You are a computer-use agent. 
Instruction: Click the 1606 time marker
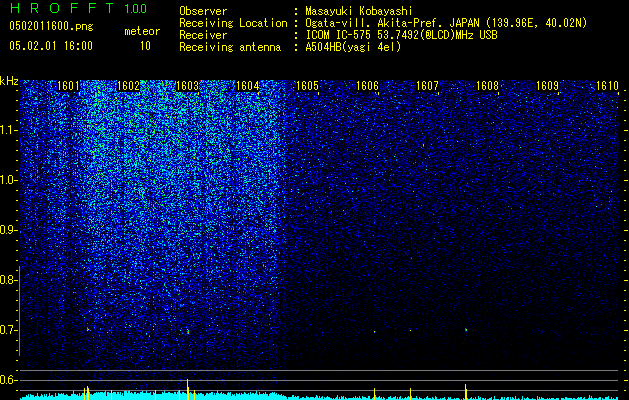tap(367, 86)
